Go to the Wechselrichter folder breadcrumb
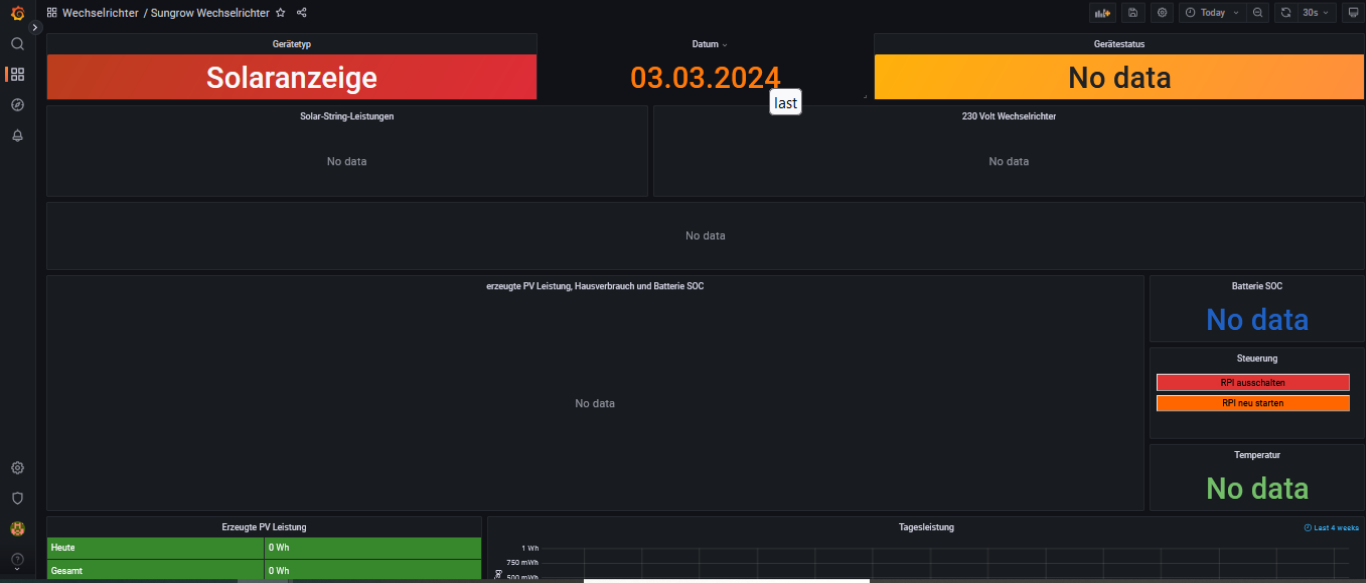The image size is (1366, 583). point(99,13)
